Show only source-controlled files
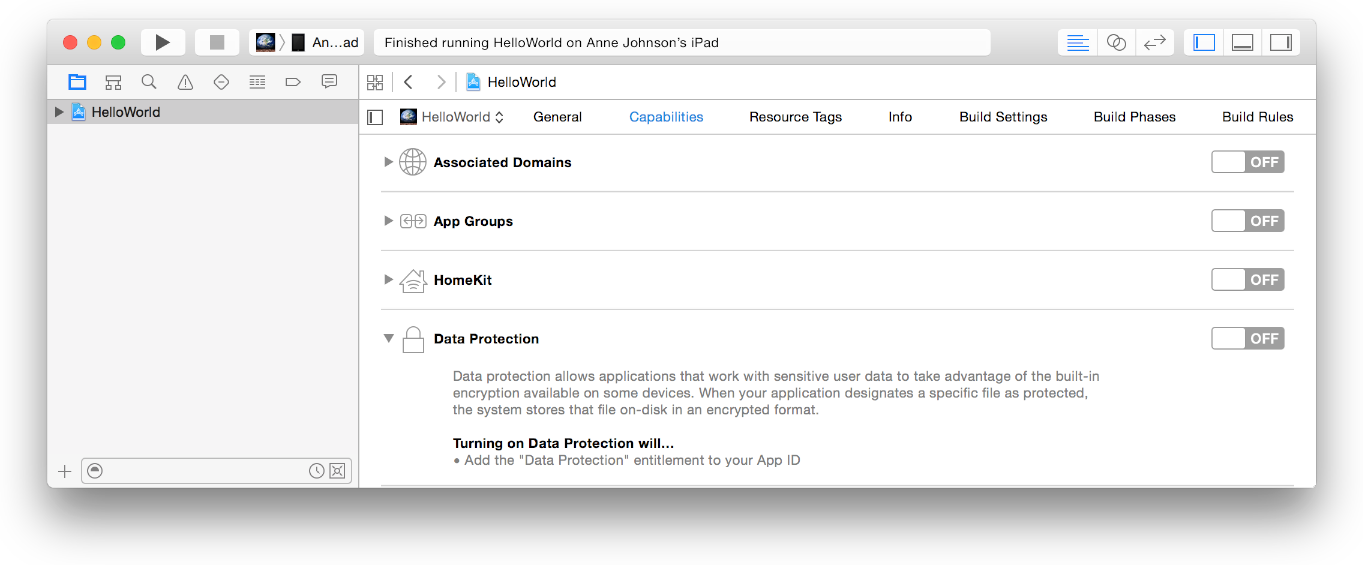This screenshot has width=1363, height=565. coord(337,471)
